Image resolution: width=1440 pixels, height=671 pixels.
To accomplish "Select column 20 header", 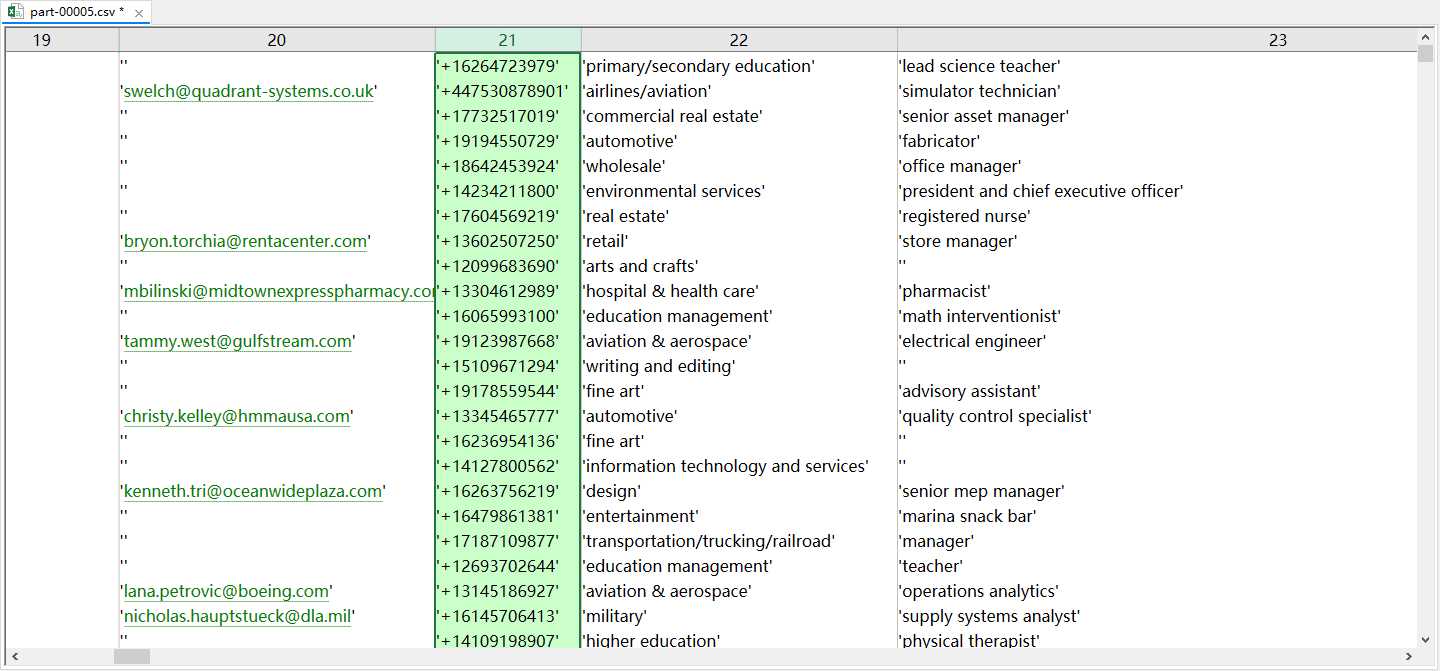I will point(277,40).
